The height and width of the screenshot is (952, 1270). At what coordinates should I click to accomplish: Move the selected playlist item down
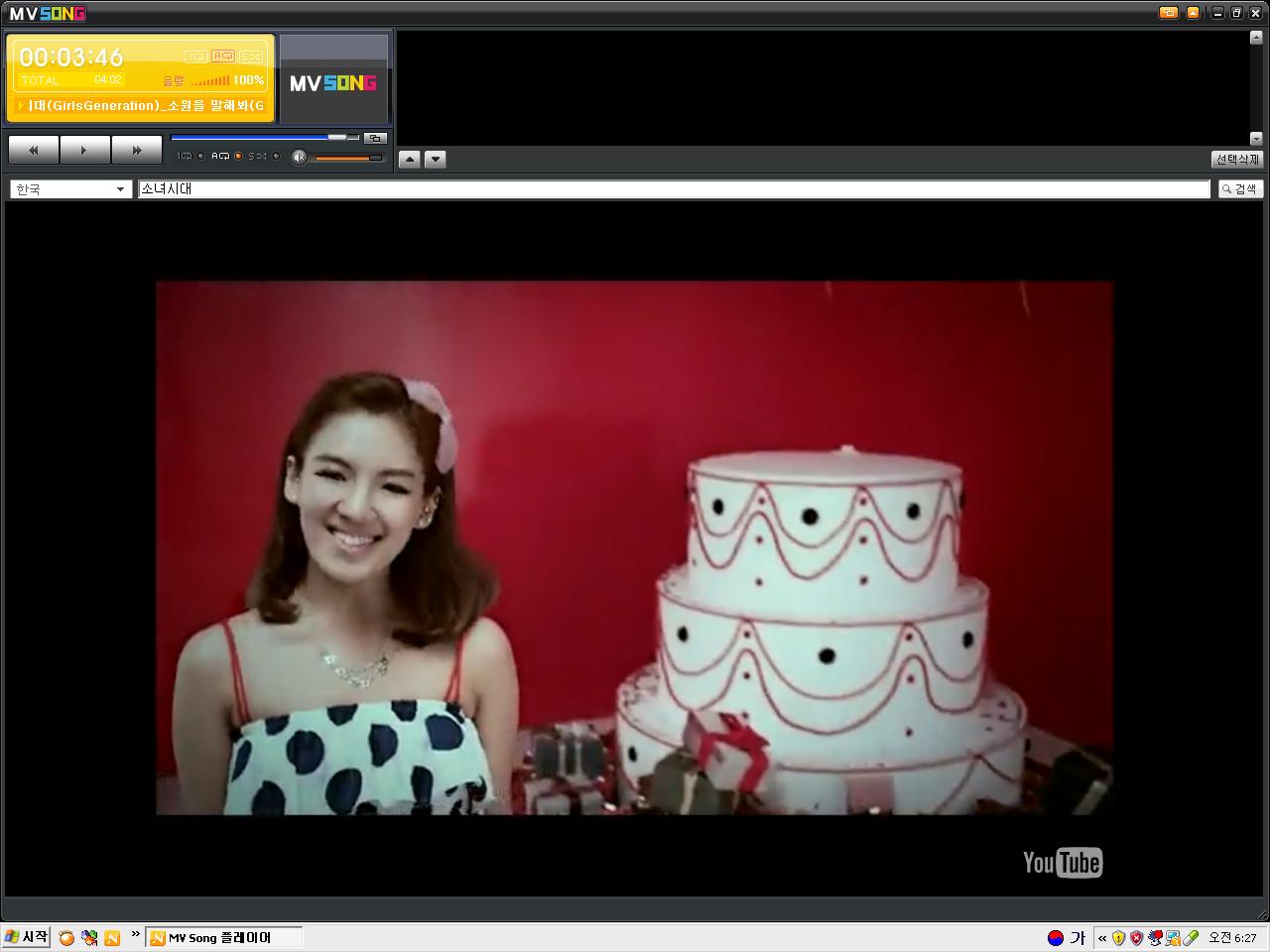click(436, 159)
